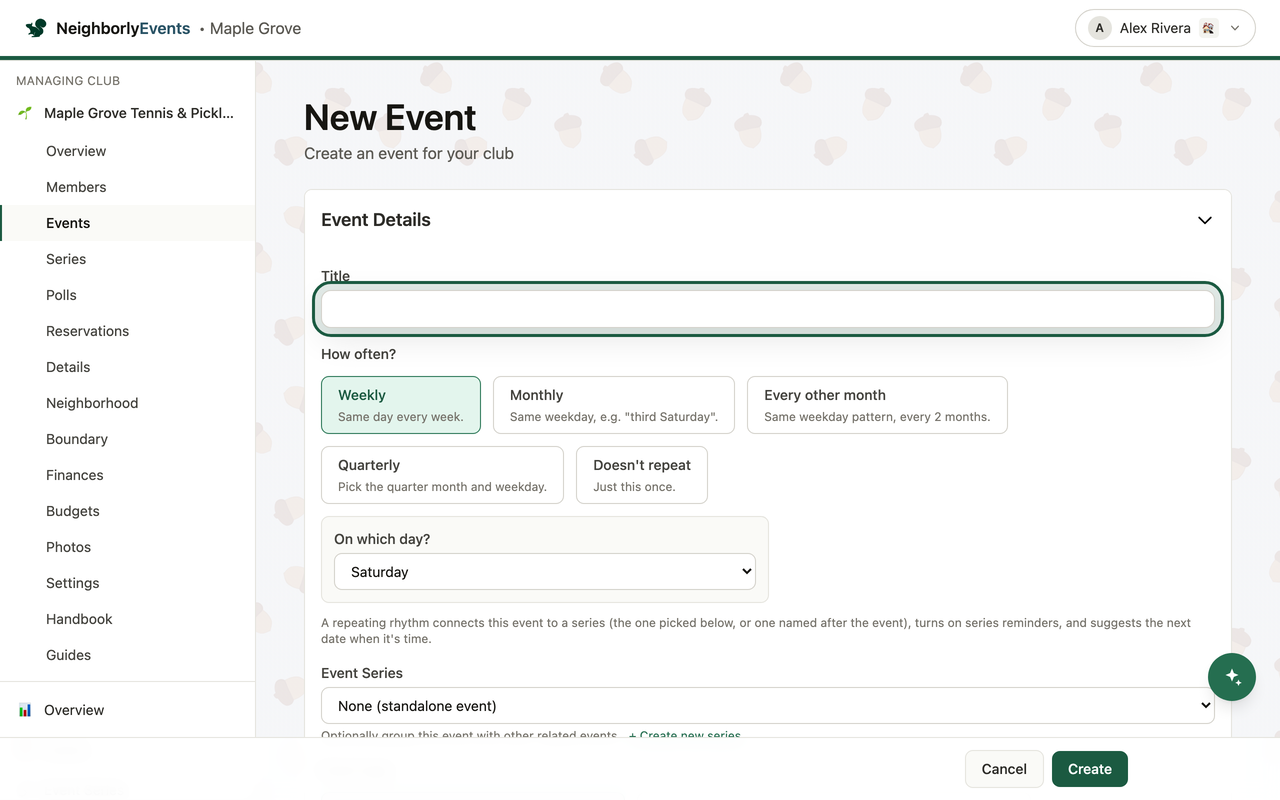Click the NeighborlyEvents squirrel logo
This screenshot has width=1280, height=800.
coord(36,28)
